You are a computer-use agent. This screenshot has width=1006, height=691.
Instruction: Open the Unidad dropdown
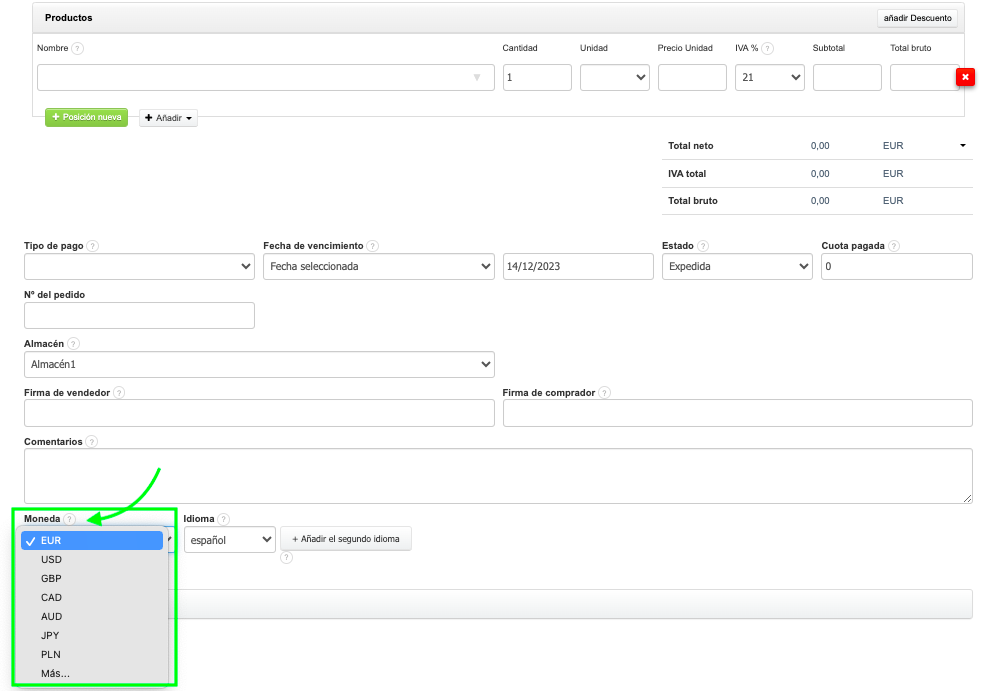615,77
